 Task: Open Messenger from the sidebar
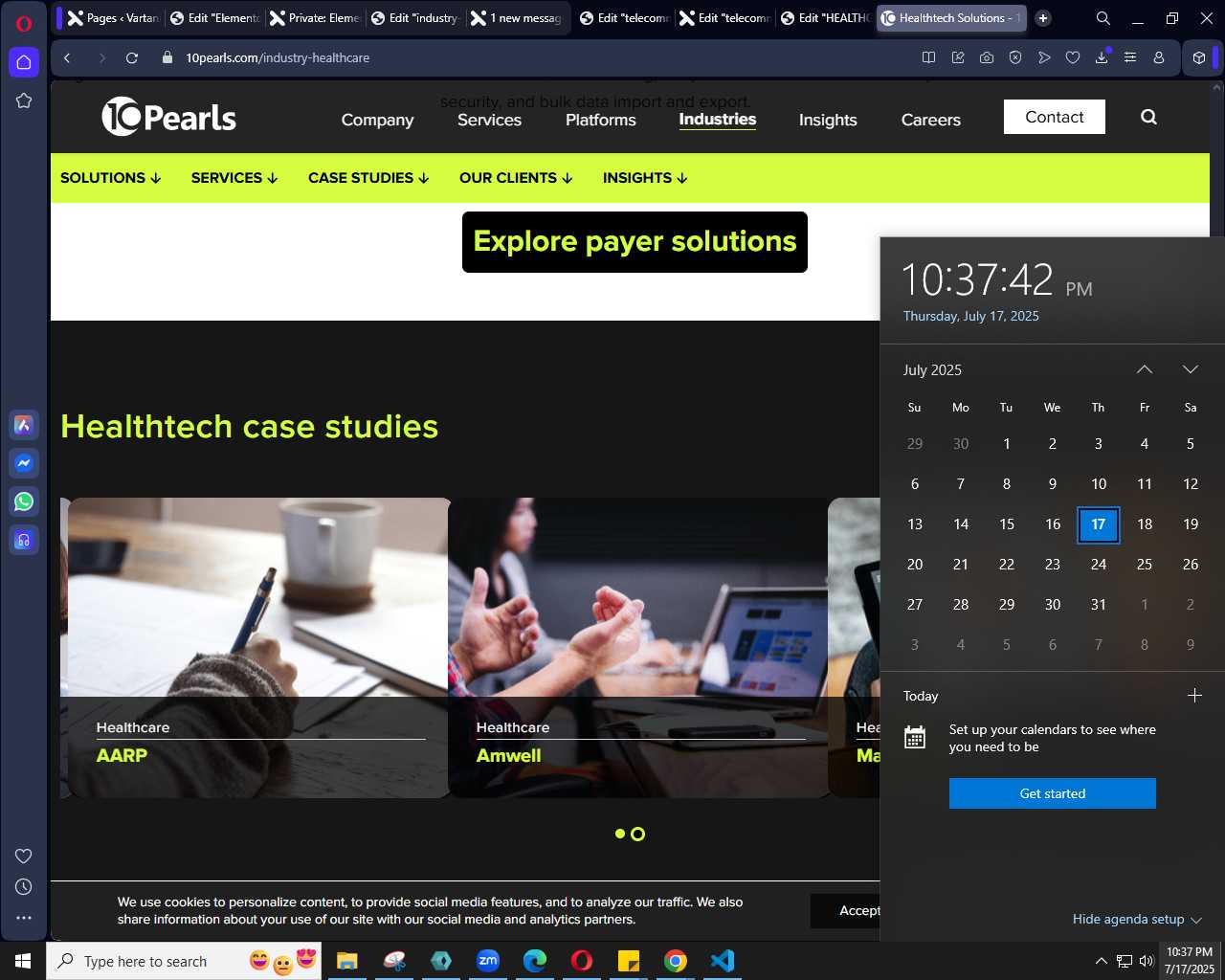pos(24,463)
